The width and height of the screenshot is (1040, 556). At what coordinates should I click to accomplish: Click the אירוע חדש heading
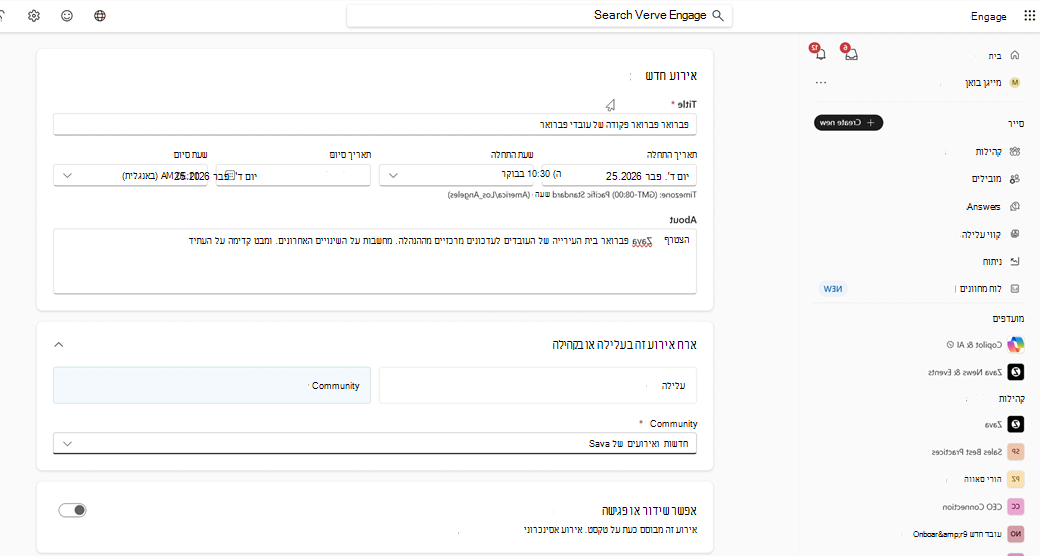(x=671, y=76)
